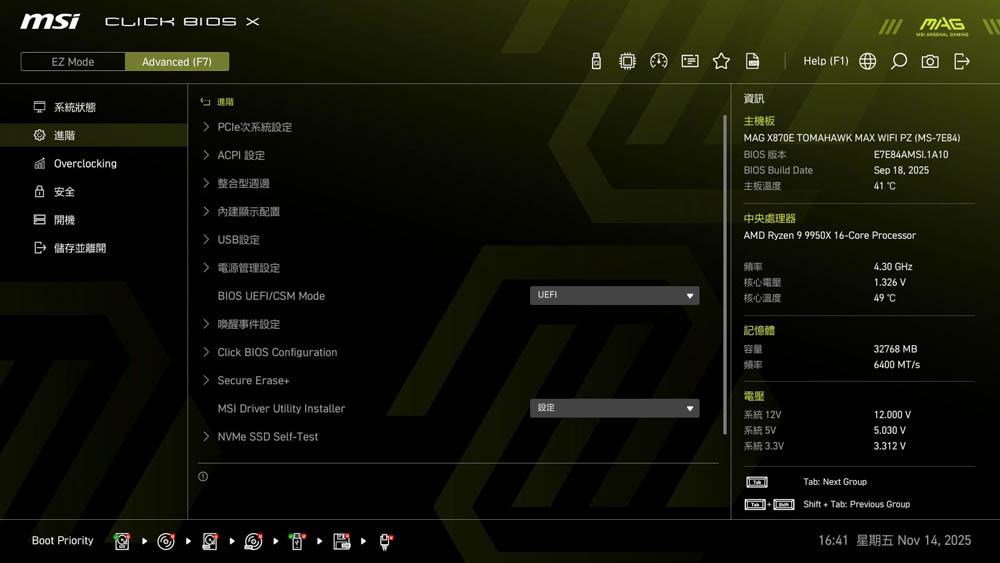Switch to EZ Mode
1000x563 pixels.
(x=73, y=62)
